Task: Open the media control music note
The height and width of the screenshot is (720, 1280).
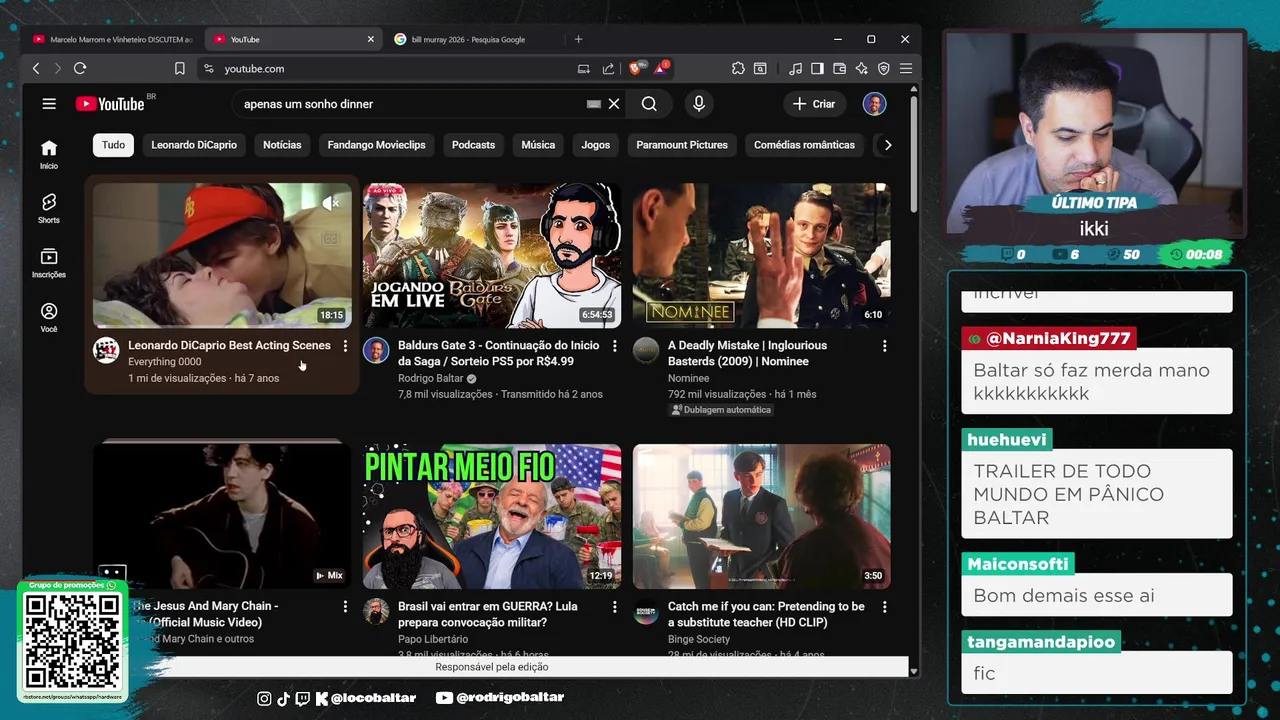Action: [x=795, y=68]
